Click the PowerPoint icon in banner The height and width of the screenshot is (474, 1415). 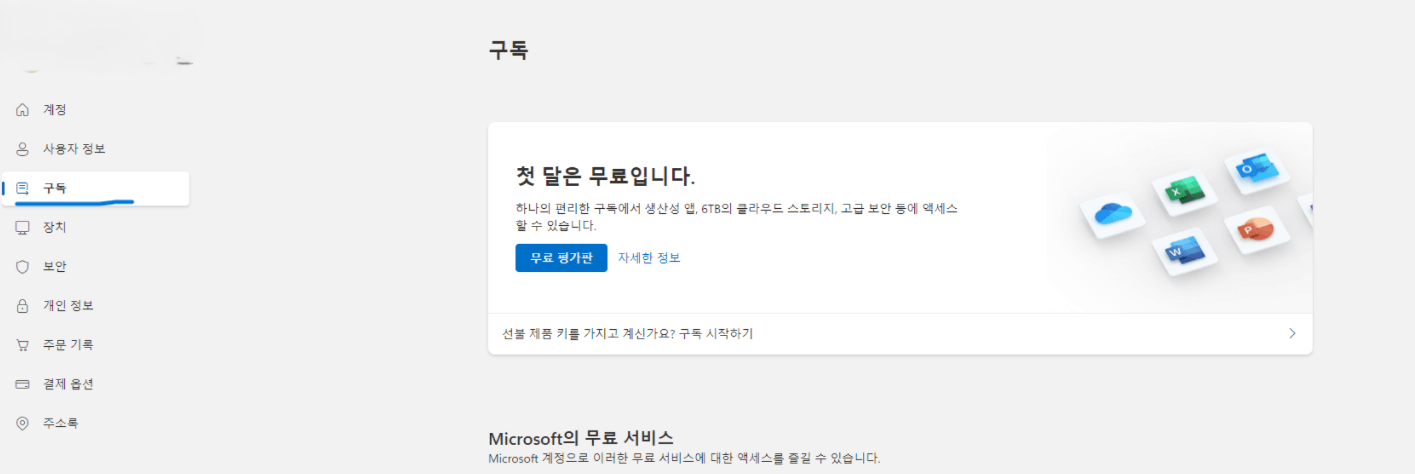coord(1256,231)
